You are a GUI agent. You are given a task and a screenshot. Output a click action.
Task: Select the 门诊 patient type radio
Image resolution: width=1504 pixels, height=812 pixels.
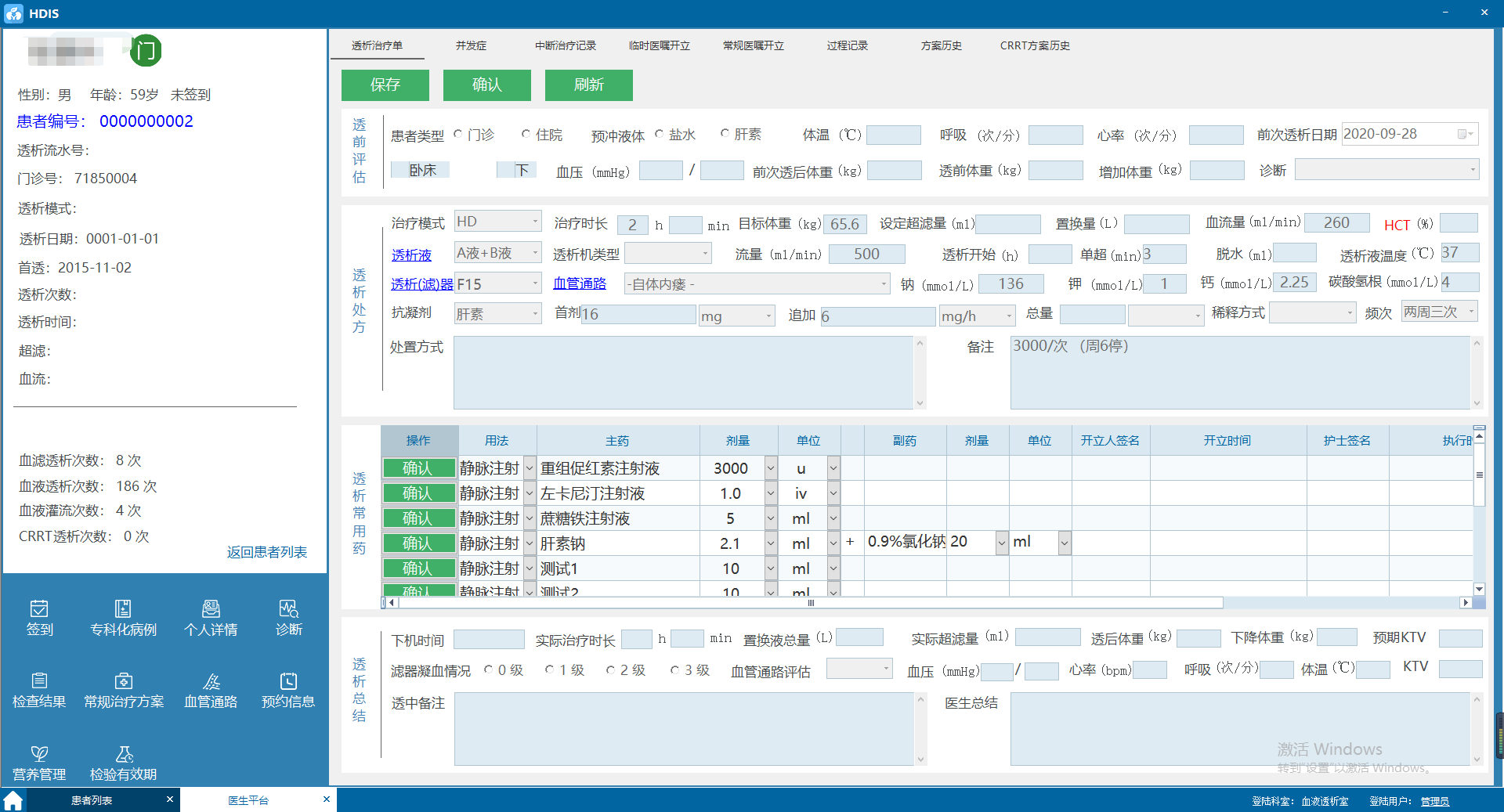coord(458,135)
